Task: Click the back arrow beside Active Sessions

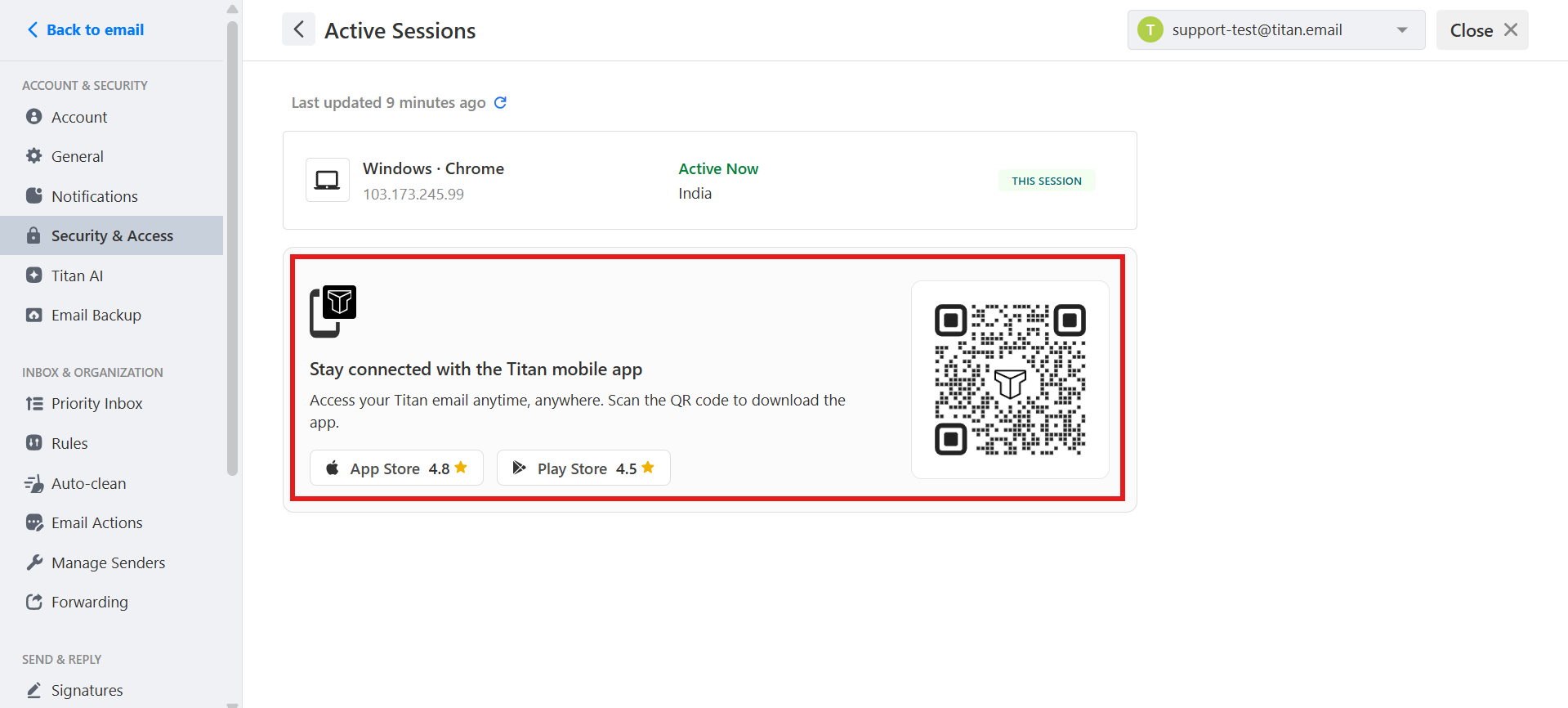Action: [298, 29]
